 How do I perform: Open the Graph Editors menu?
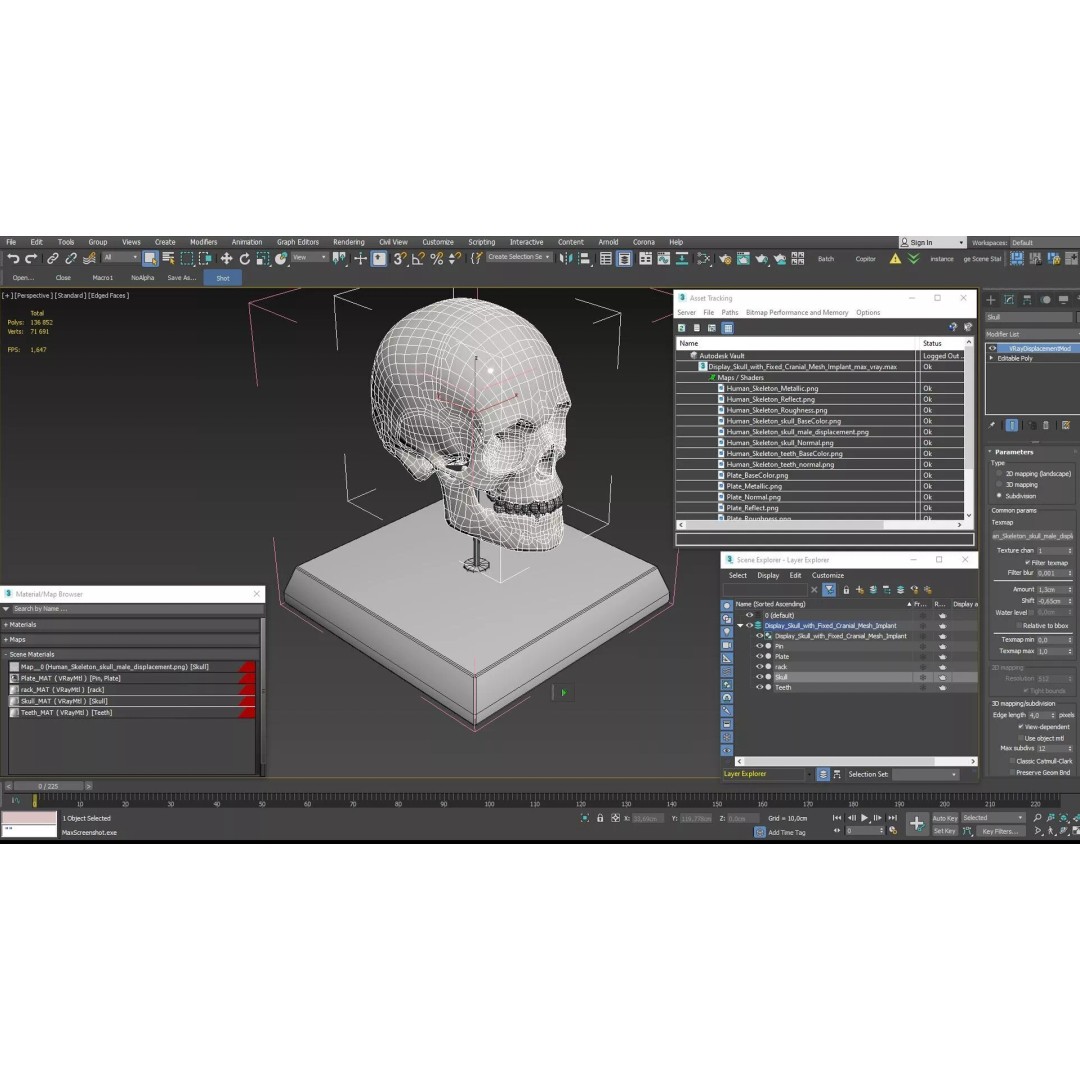pyautogui.click(x=298, y=242)
